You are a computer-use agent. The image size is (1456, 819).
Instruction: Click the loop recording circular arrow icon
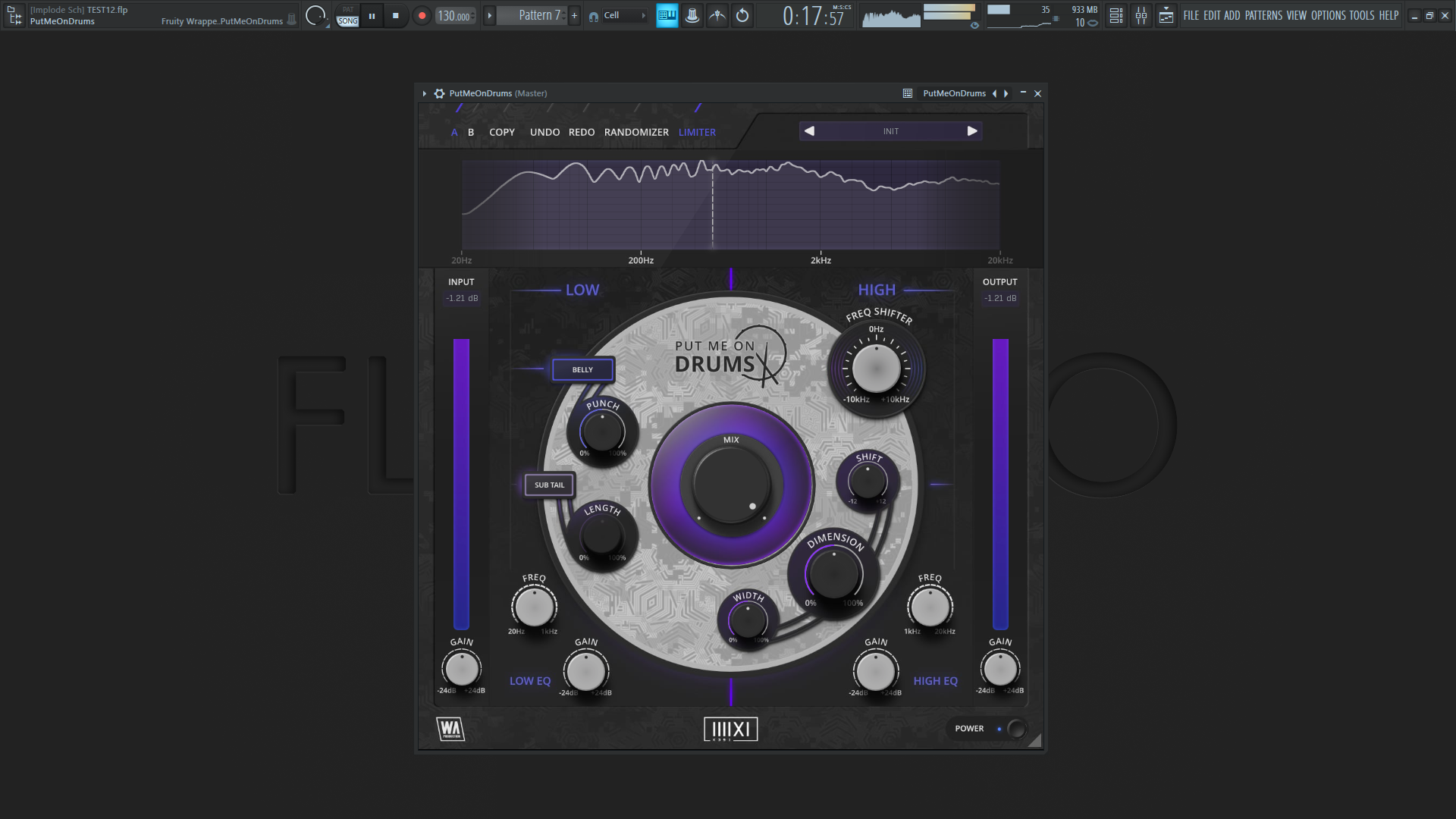742,15
